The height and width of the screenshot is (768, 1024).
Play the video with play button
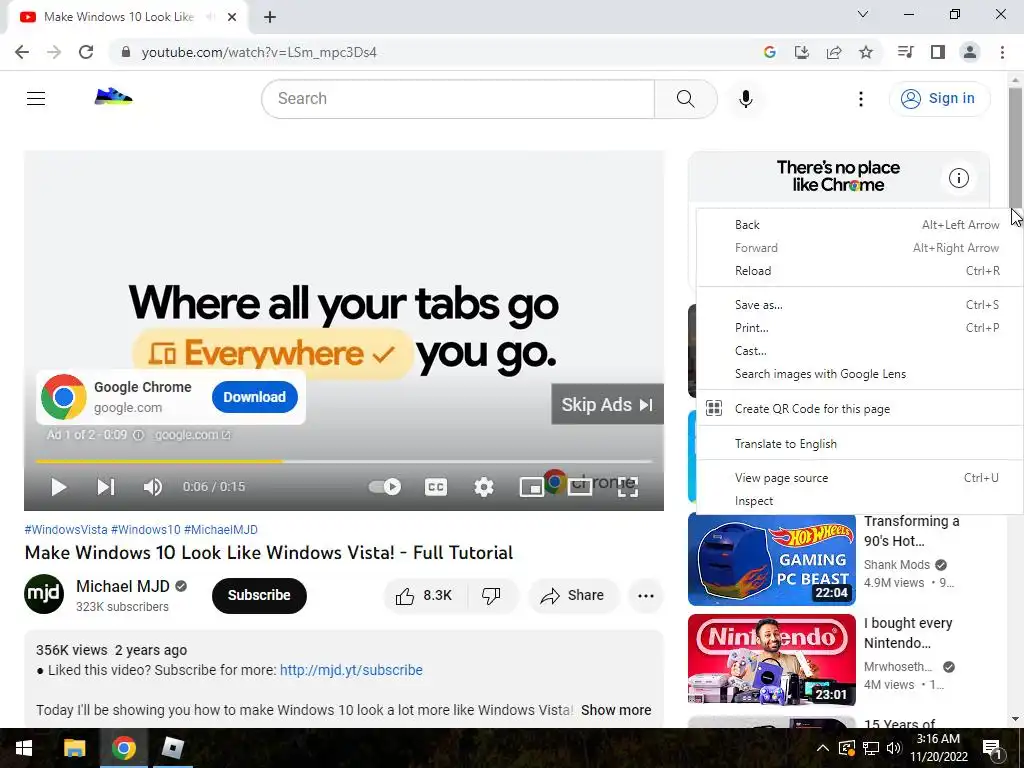pyautogui.click(x=59, y=487)
